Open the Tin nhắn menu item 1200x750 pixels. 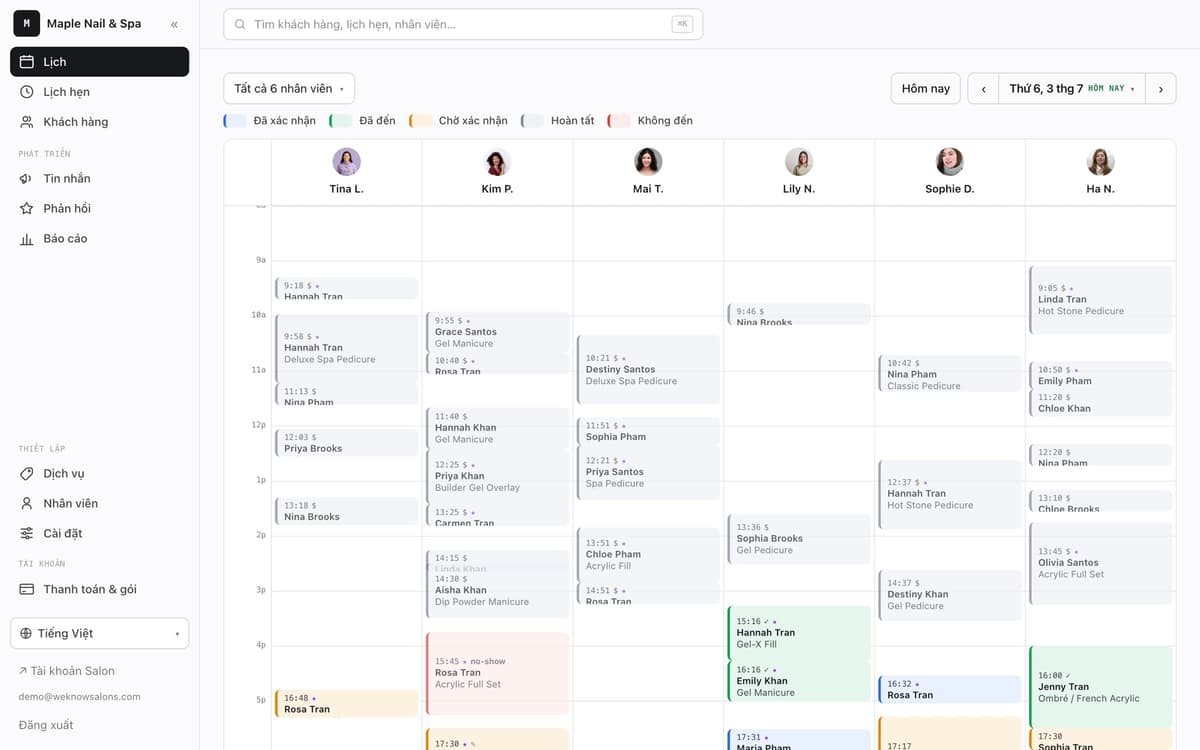(99, 179)
